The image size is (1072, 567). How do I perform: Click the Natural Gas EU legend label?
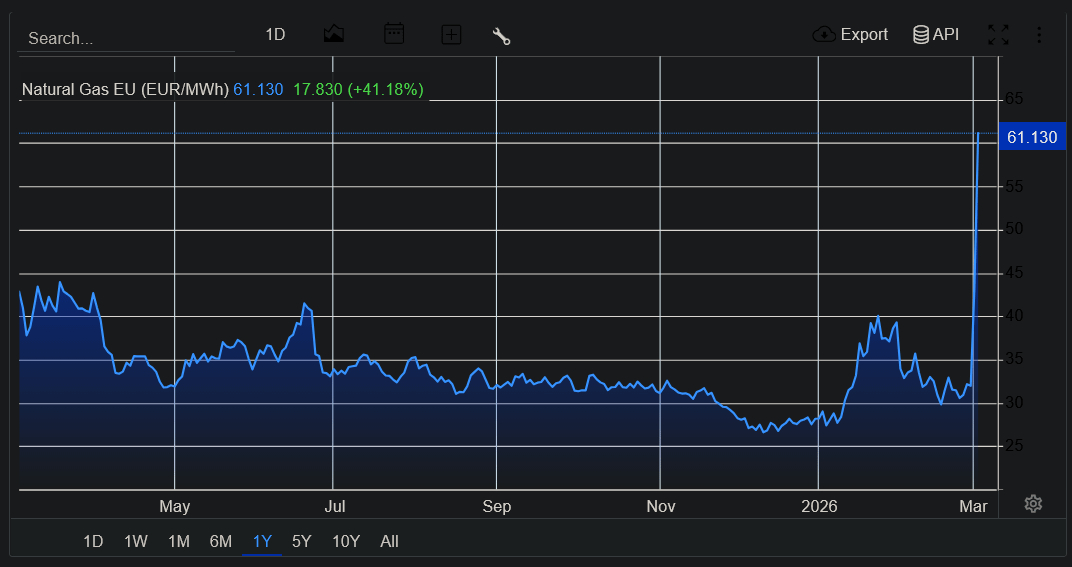pyautogui.click(x=125, y=90)
